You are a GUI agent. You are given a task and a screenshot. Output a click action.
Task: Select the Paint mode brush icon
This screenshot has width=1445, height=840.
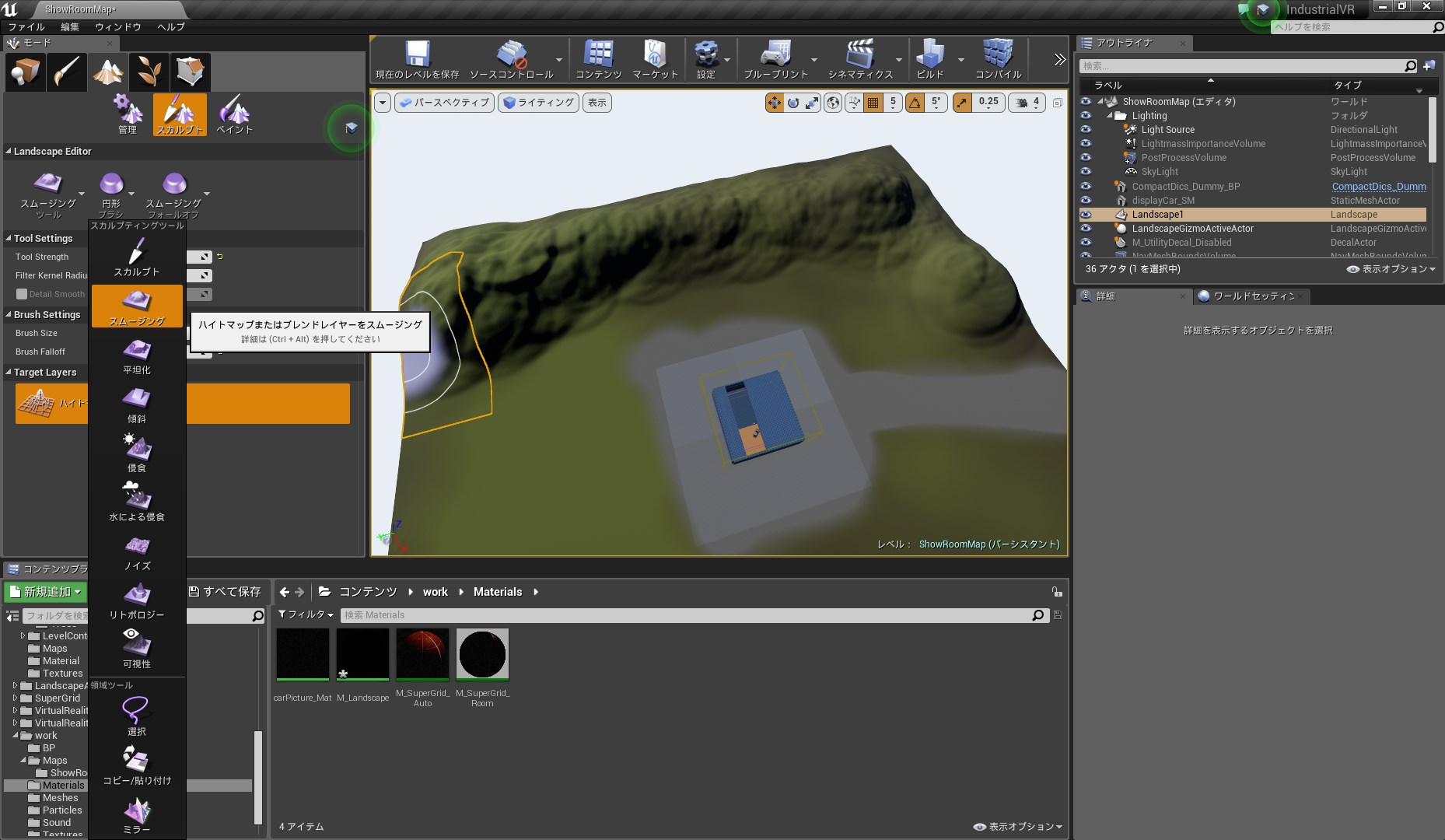tap(67, 72)
